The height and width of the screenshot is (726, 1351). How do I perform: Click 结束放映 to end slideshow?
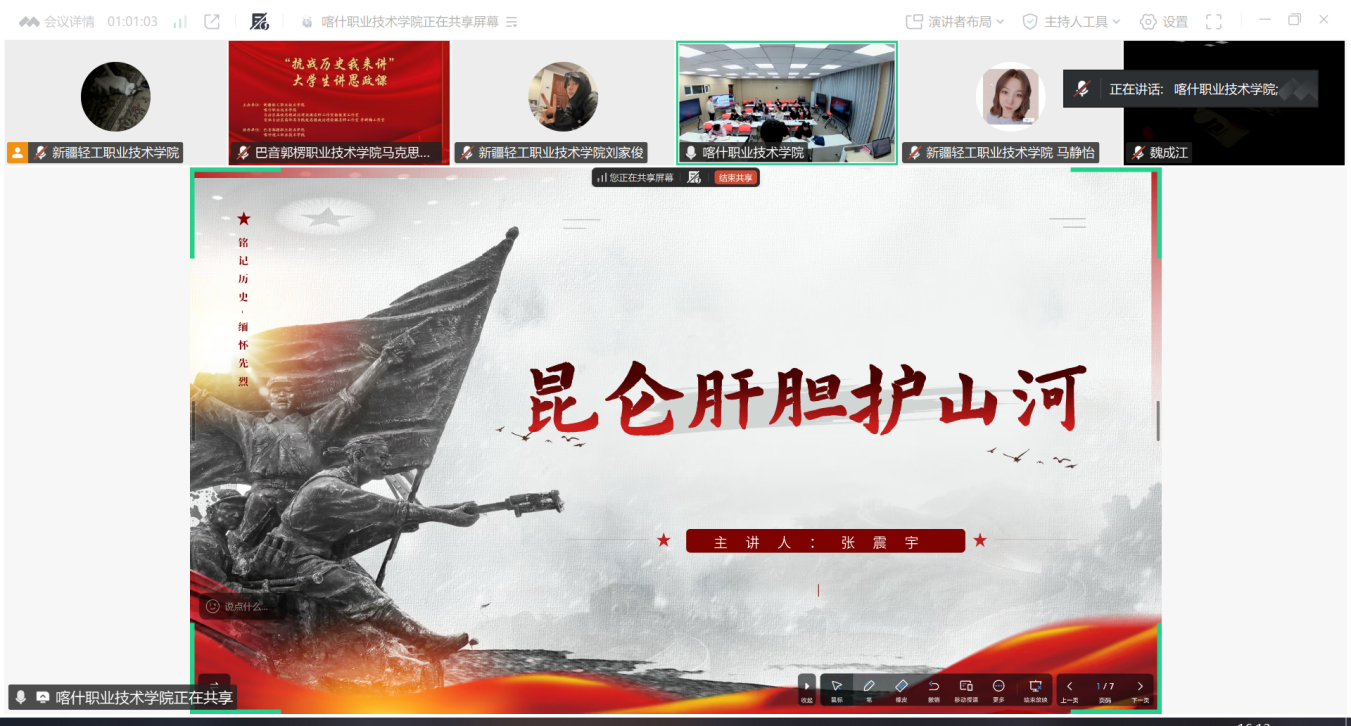(x=1035, y=687)
